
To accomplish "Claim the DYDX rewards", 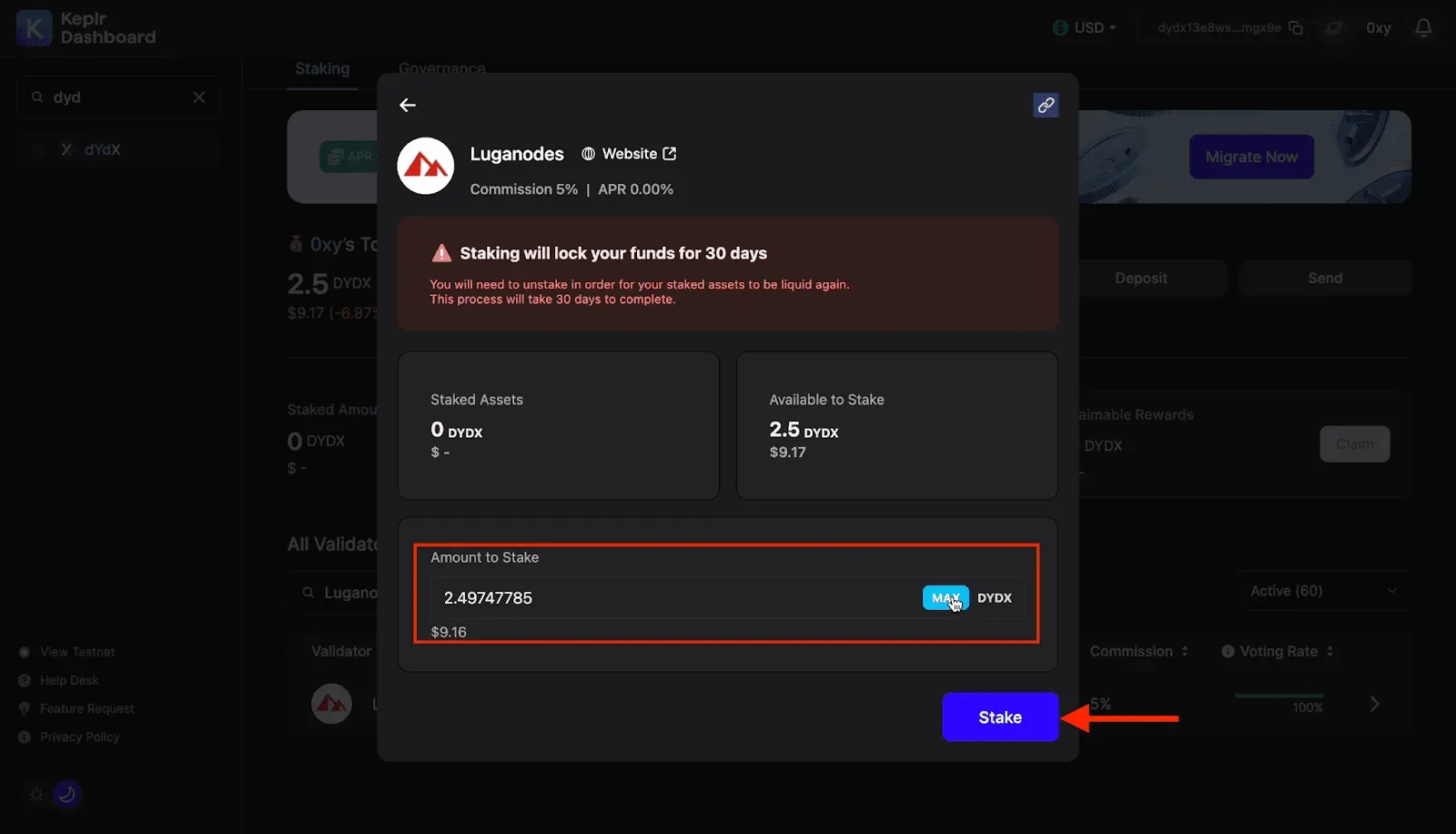I will coord(1354,444).
